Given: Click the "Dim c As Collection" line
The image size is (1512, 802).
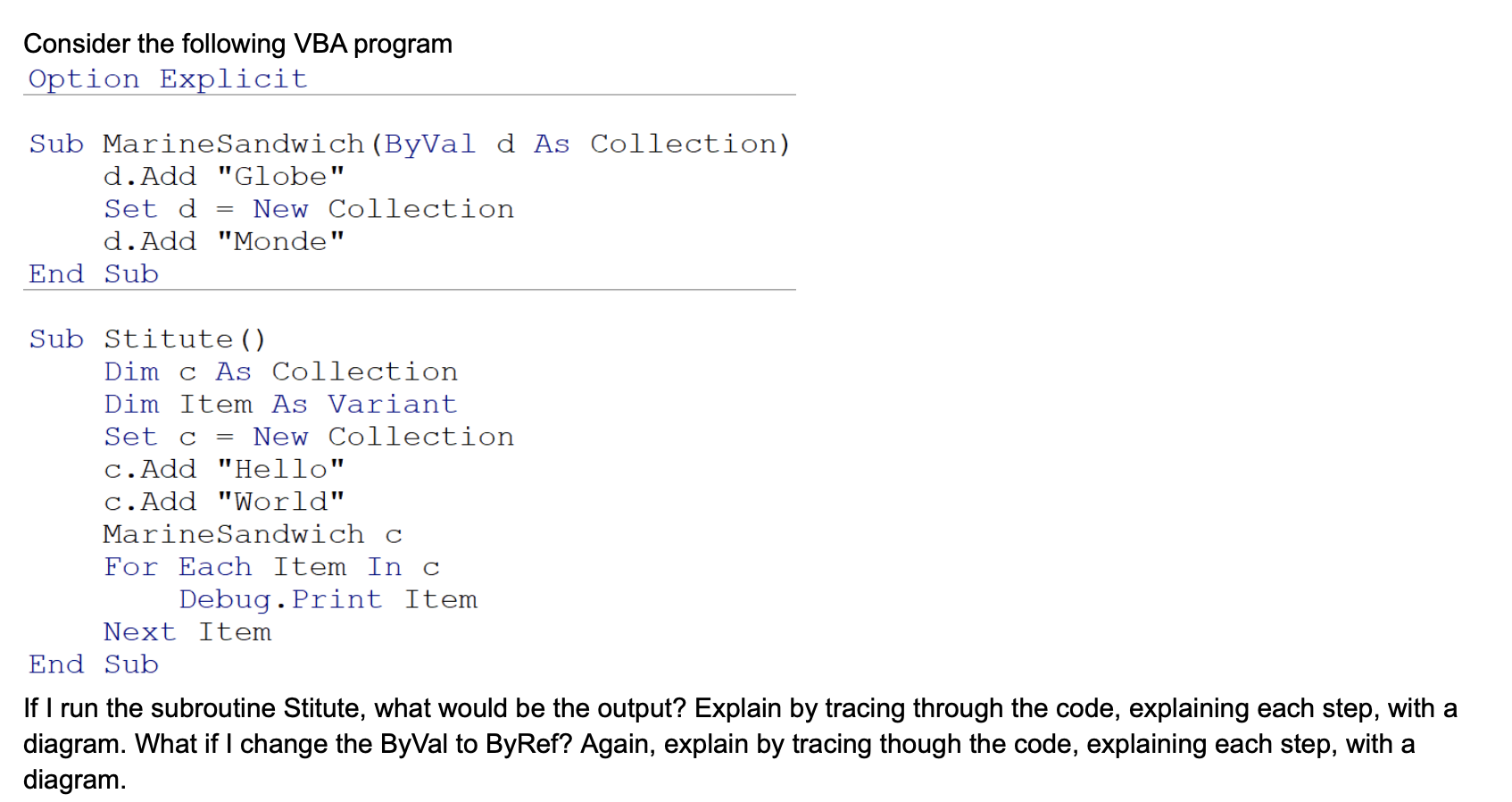Looking at the screenshot, I should point(281,372).
